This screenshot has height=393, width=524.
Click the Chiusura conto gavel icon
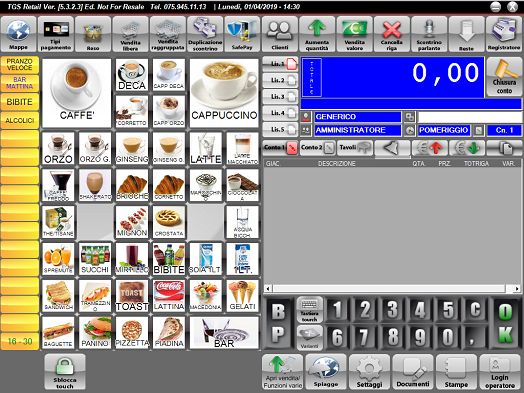point(504,77)
